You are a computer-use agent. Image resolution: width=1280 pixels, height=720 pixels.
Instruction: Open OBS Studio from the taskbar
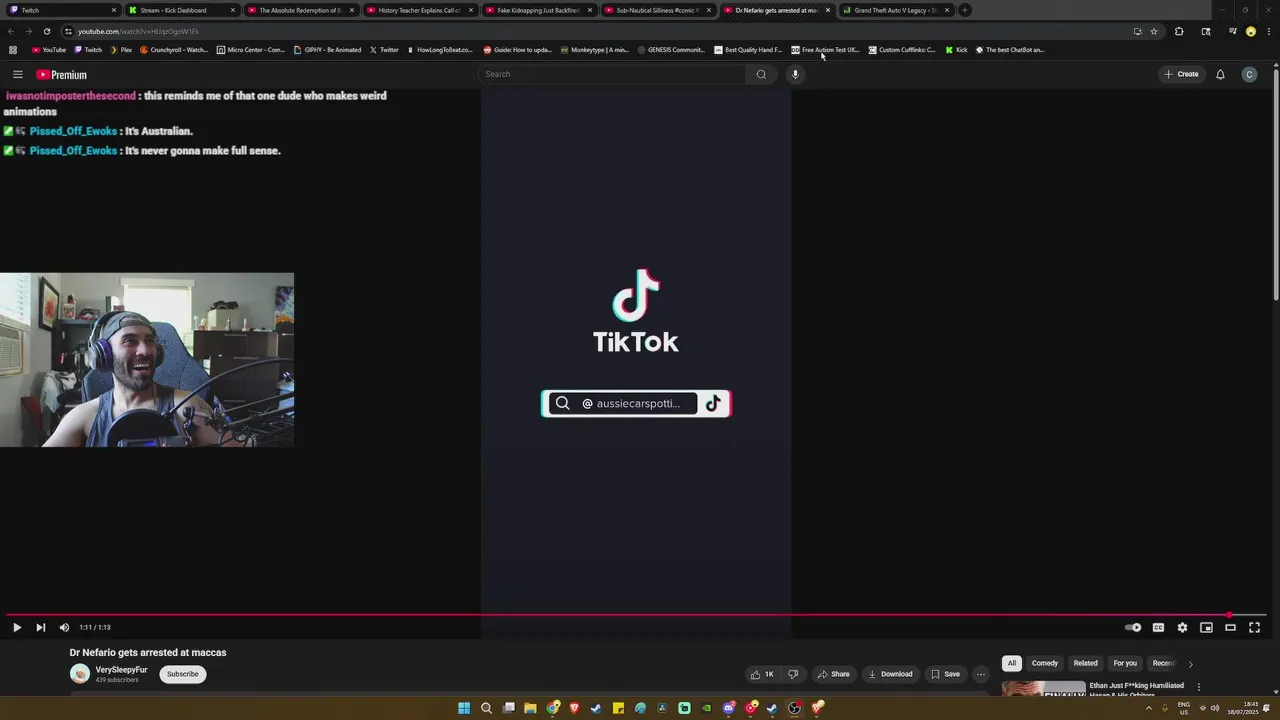(794, 708)
